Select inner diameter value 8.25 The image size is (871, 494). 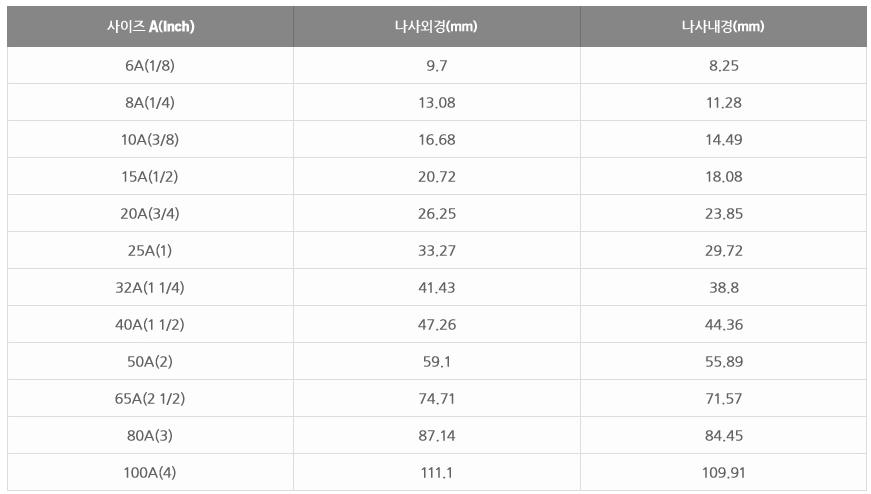[x=723, y=66]
